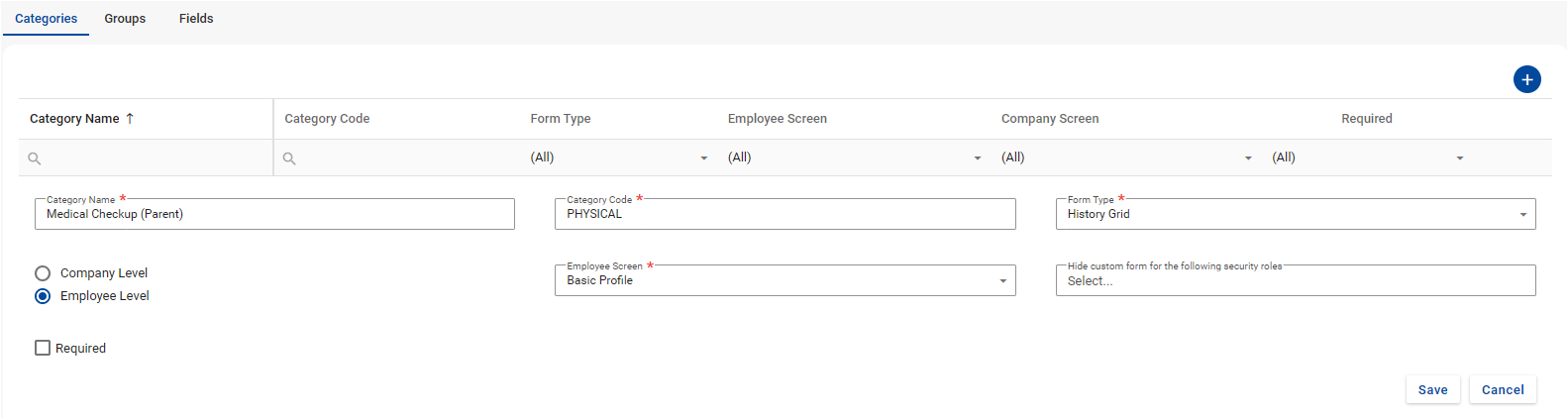Click into the Category Name text field
1568x419 pixels.
point(274,215)
